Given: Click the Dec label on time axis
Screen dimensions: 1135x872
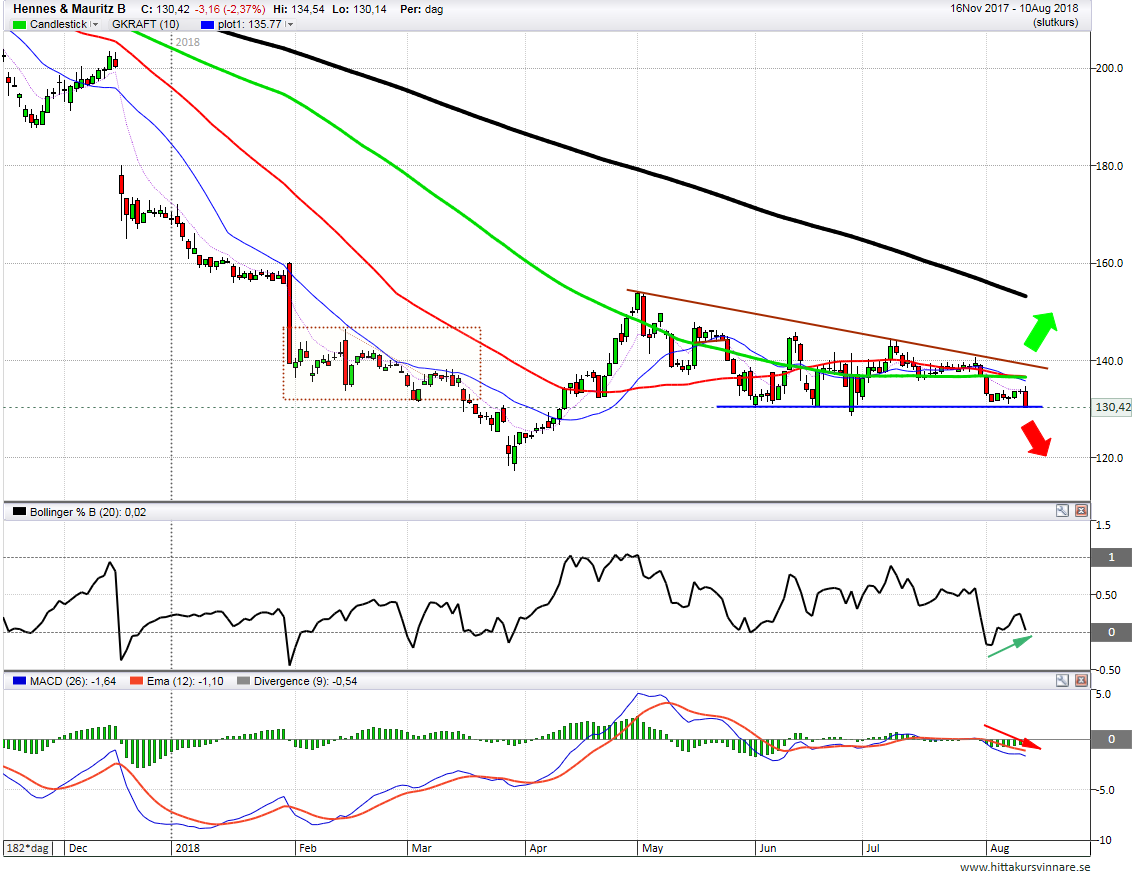Looking at the screenshot, I should point(78,848).
